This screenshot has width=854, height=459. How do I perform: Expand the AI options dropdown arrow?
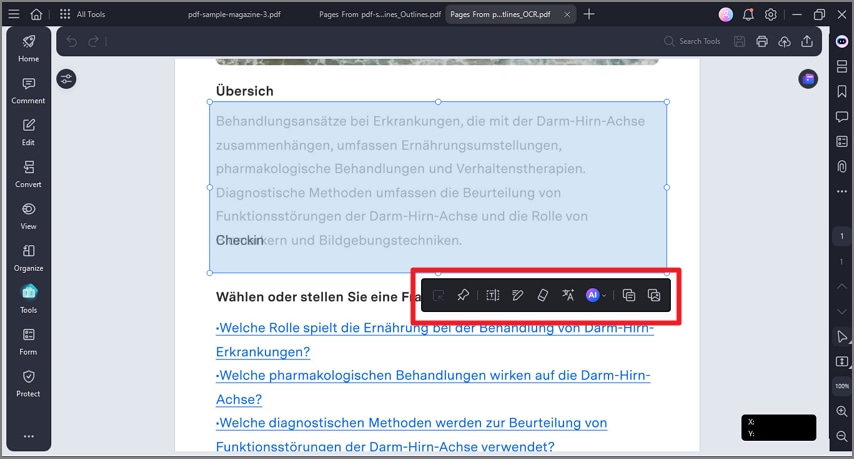click(604, 296)
